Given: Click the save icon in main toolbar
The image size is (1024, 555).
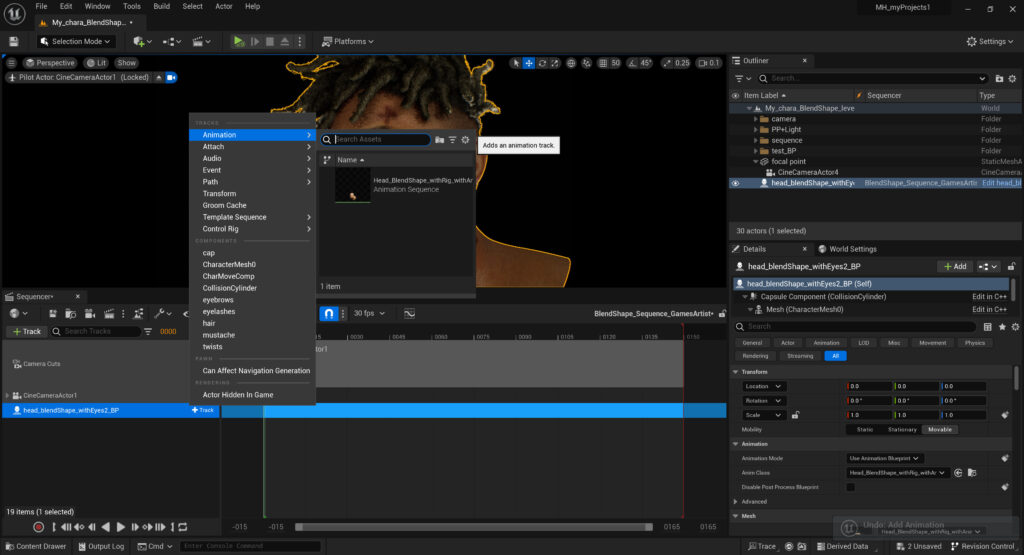Looking at the screenshot, I should (x=14, y=41).
